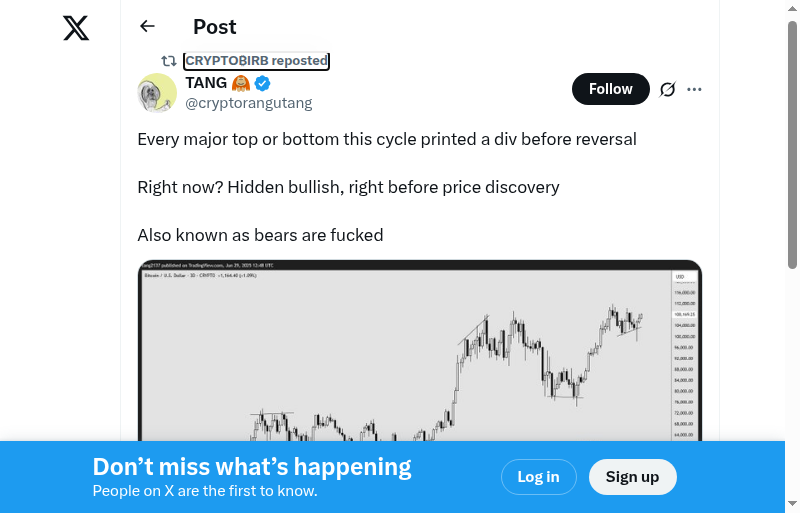Screen dimensions: 800x513
Task: Follow the TANG account
Action: (610, 89)
